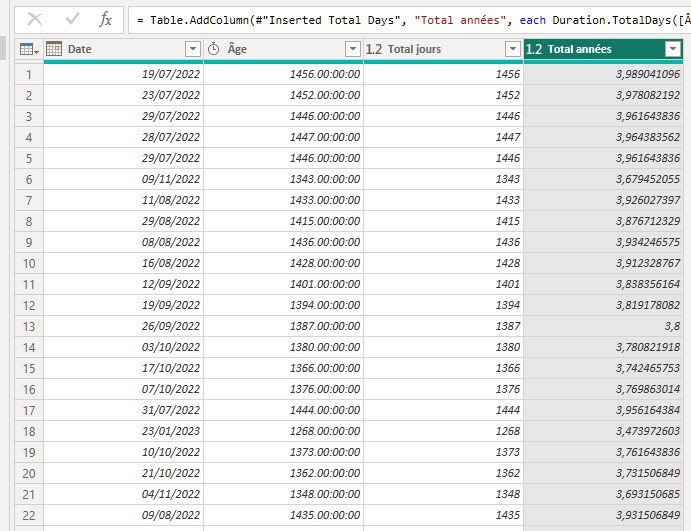Image resolution: width=691 pixels, height=531 pixels.
Task: Select date cell 23/07/2022
Action: click(123, 95)
